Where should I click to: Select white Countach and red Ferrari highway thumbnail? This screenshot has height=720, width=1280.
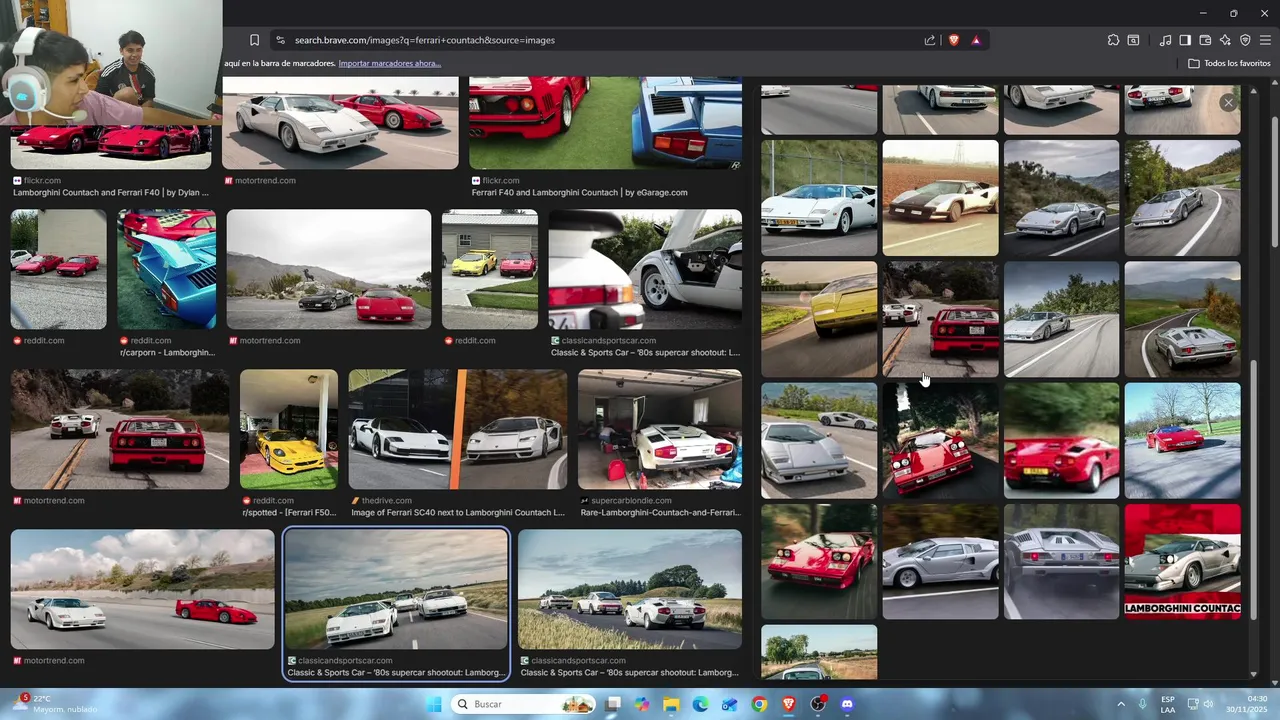click(x=142, y=590)
